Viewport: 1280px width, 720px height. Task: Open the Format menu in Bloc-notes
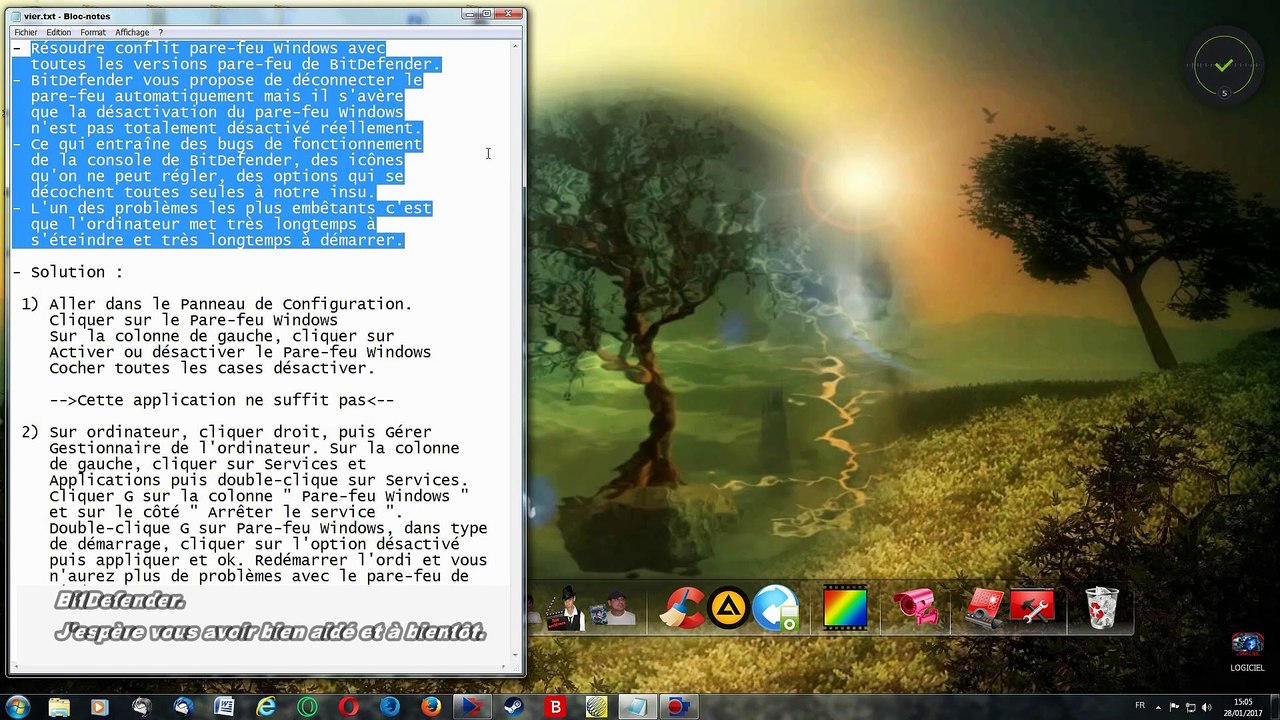[x=93, y=32]
